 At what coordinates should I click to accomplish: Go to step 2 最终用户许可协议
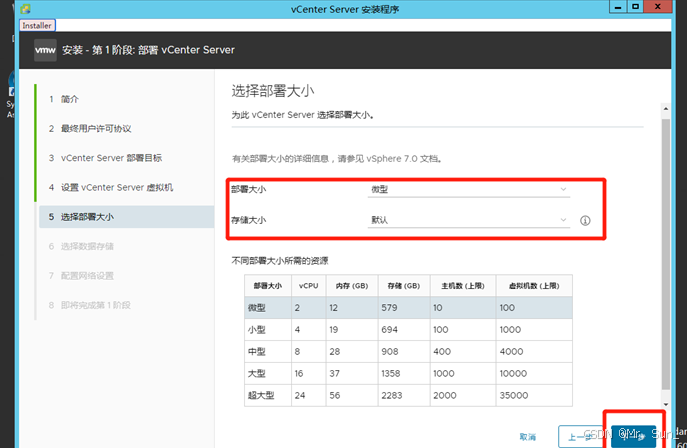click(90, 128)
